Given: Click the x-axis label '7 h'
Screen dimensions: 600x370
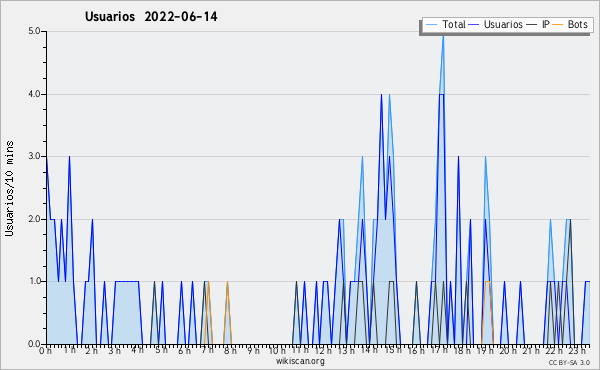Looking at the screenshot, I should pyautogui.click(x=207, y=350).
